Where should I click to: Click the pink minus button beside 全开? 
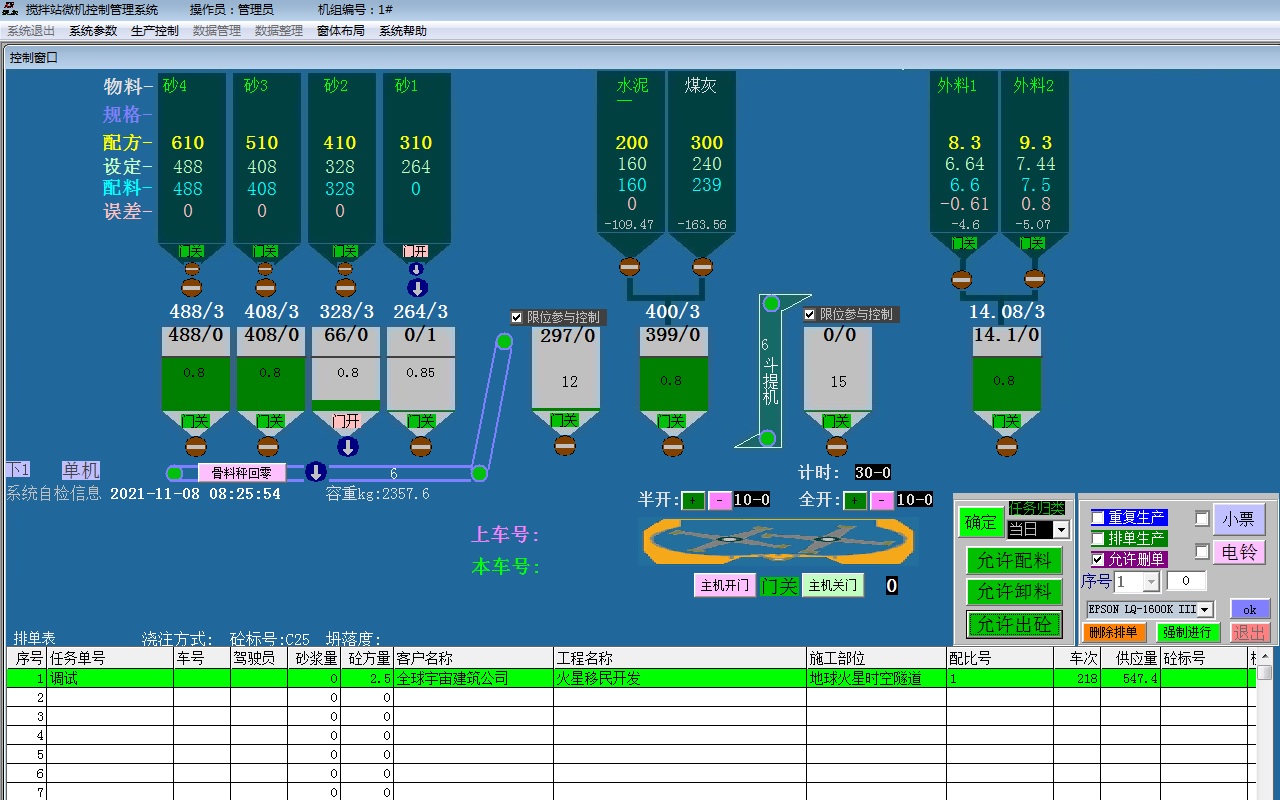coord(882,500)
